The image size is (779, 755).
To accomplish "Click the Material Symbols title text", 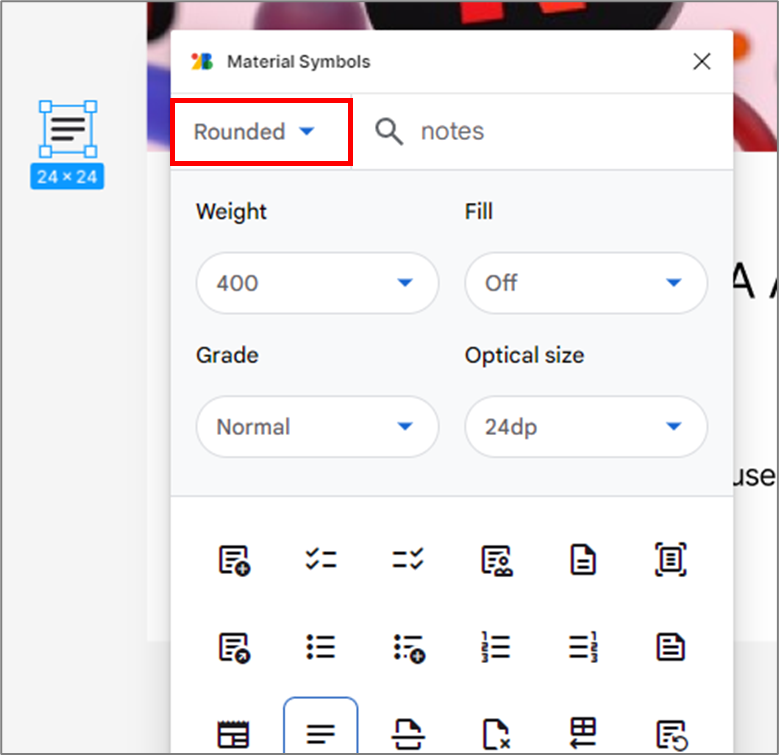I will tap(299, 62).
